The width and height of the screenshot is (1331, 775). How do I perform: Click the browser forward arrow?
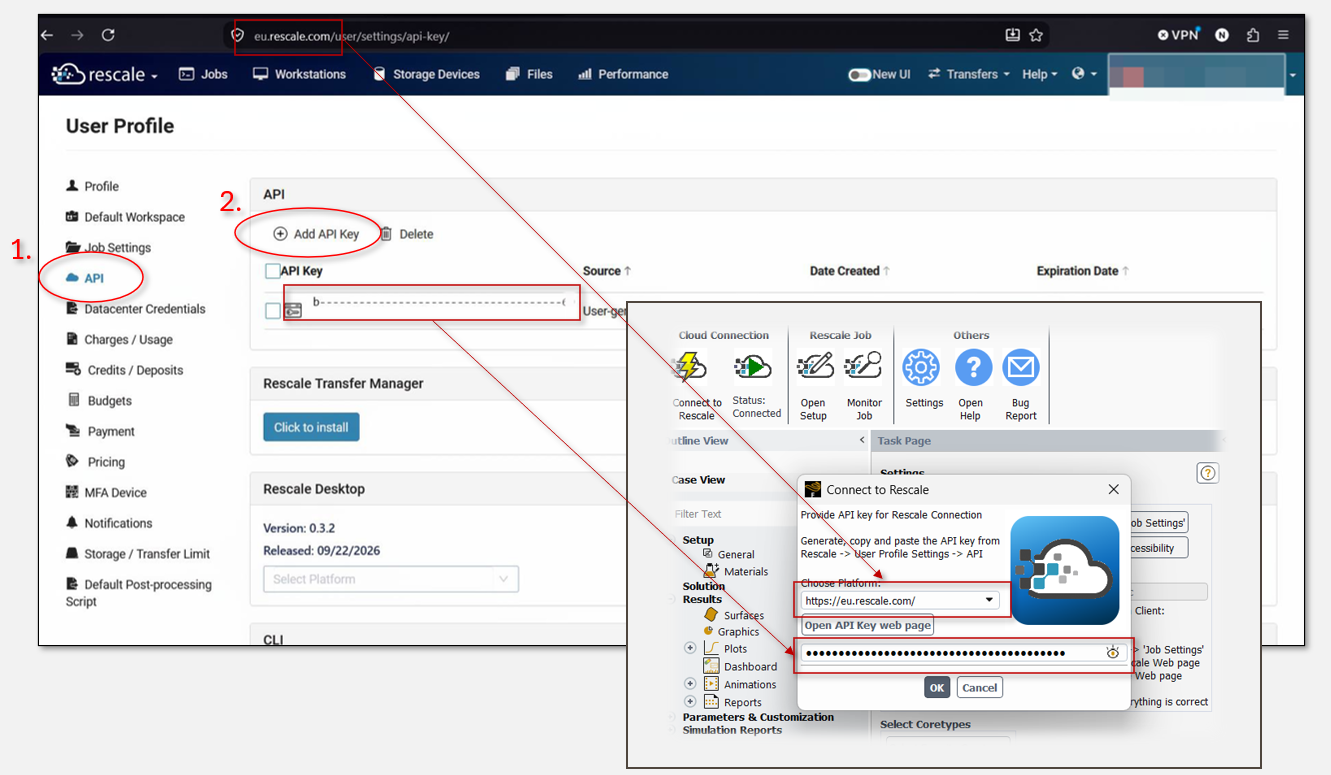77,35
